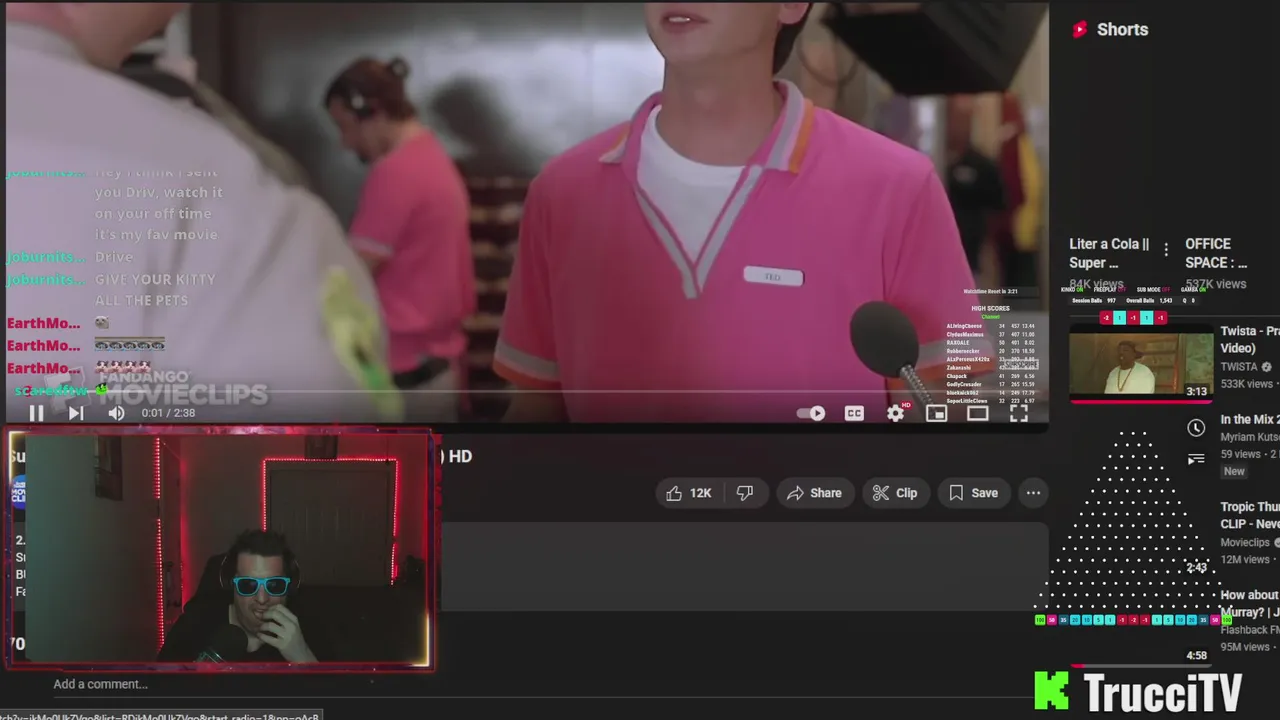Open the Share dialog
Image resolution: width=1280 pixels, height=720 pixels.
point(814,493)
